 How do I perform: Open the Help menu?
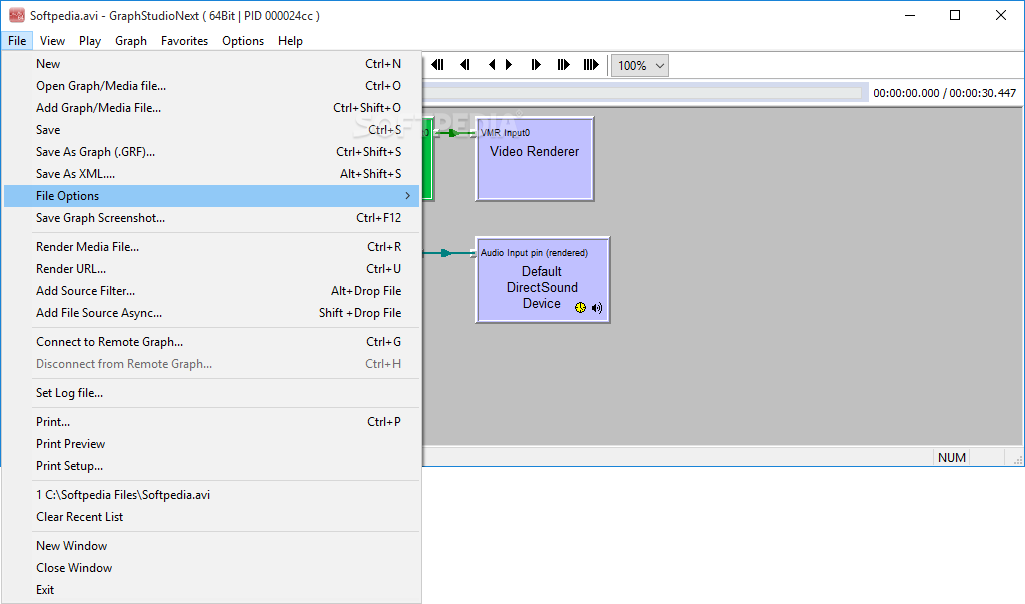tap(290, 41)
